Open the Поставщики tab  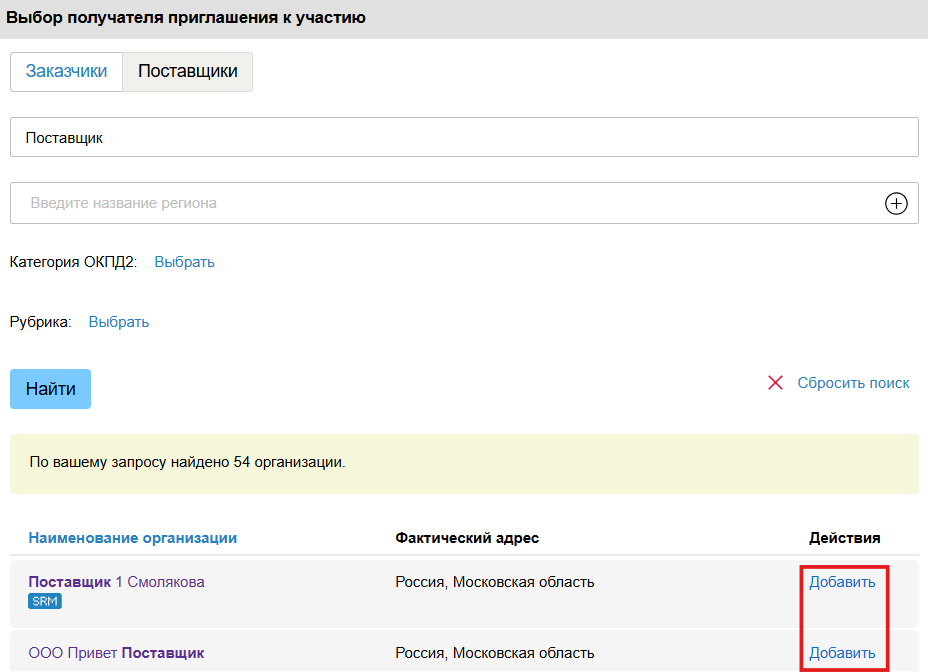pos(188,72)
